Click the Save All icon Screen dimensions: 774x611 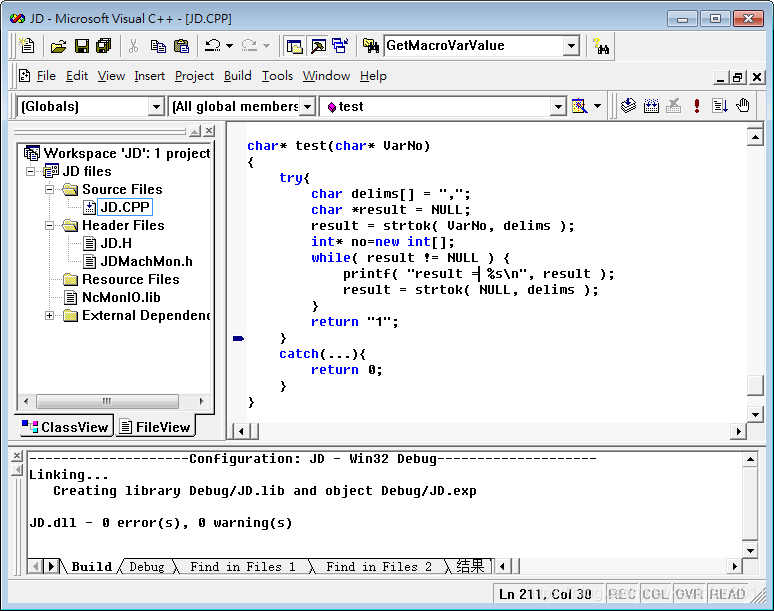coord(104,46)
